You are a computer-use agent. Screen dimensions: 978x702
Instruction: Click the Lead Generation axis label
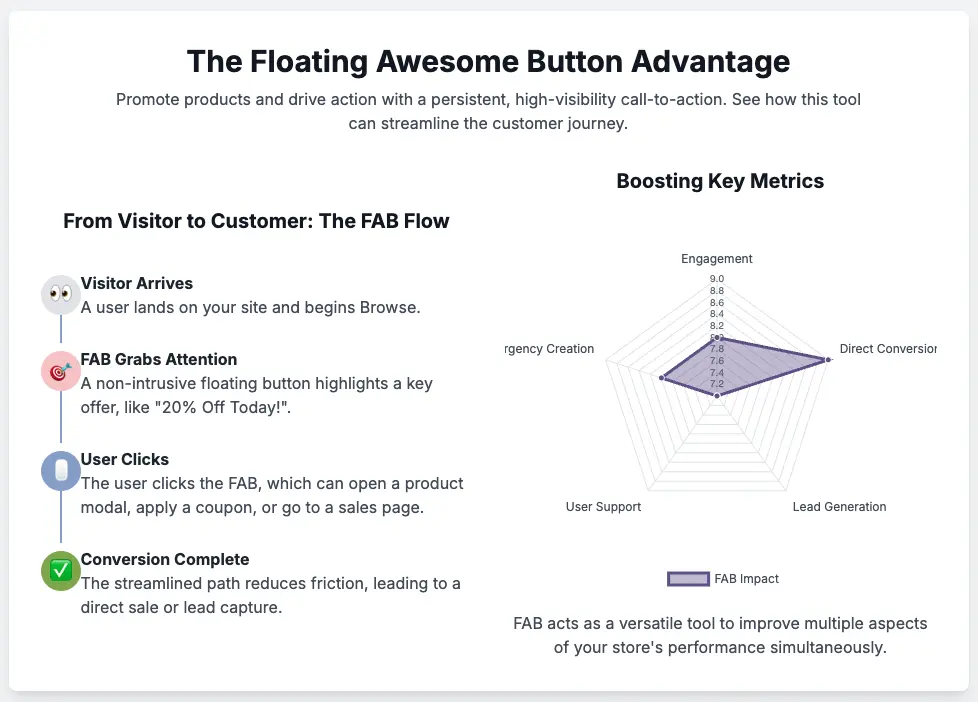(839, 507)
